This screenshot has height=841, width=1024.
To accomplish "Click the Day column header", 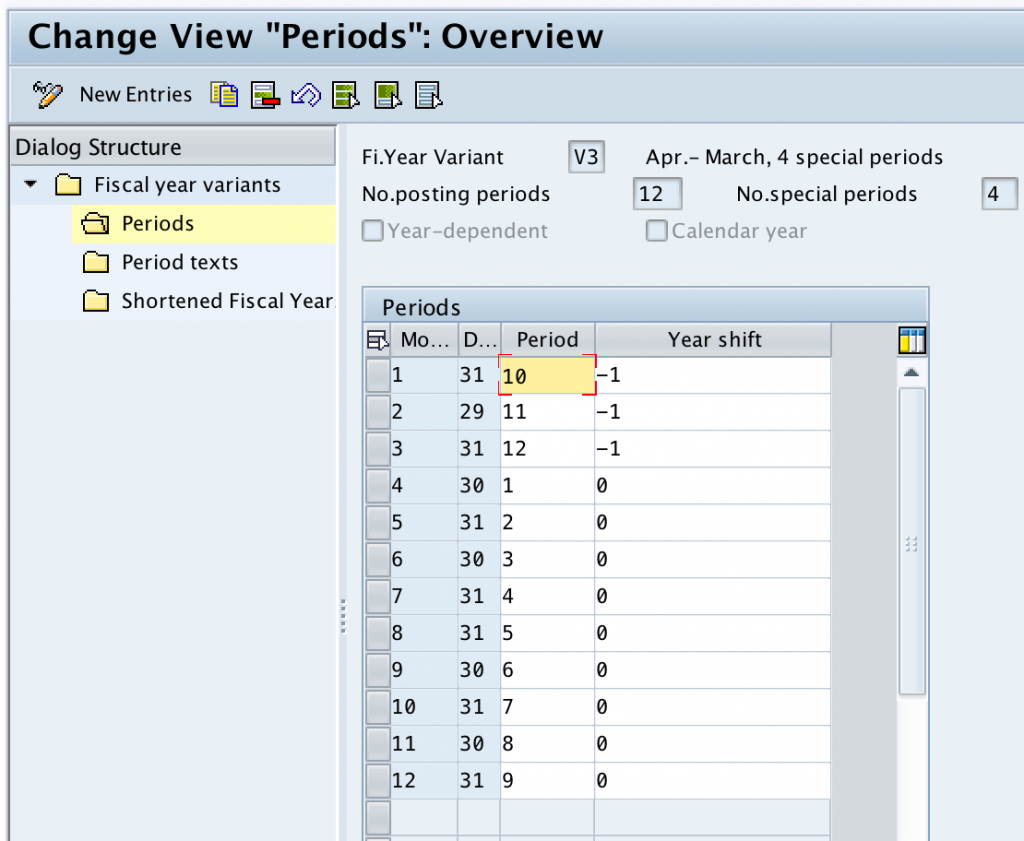I will click(480, 340).
